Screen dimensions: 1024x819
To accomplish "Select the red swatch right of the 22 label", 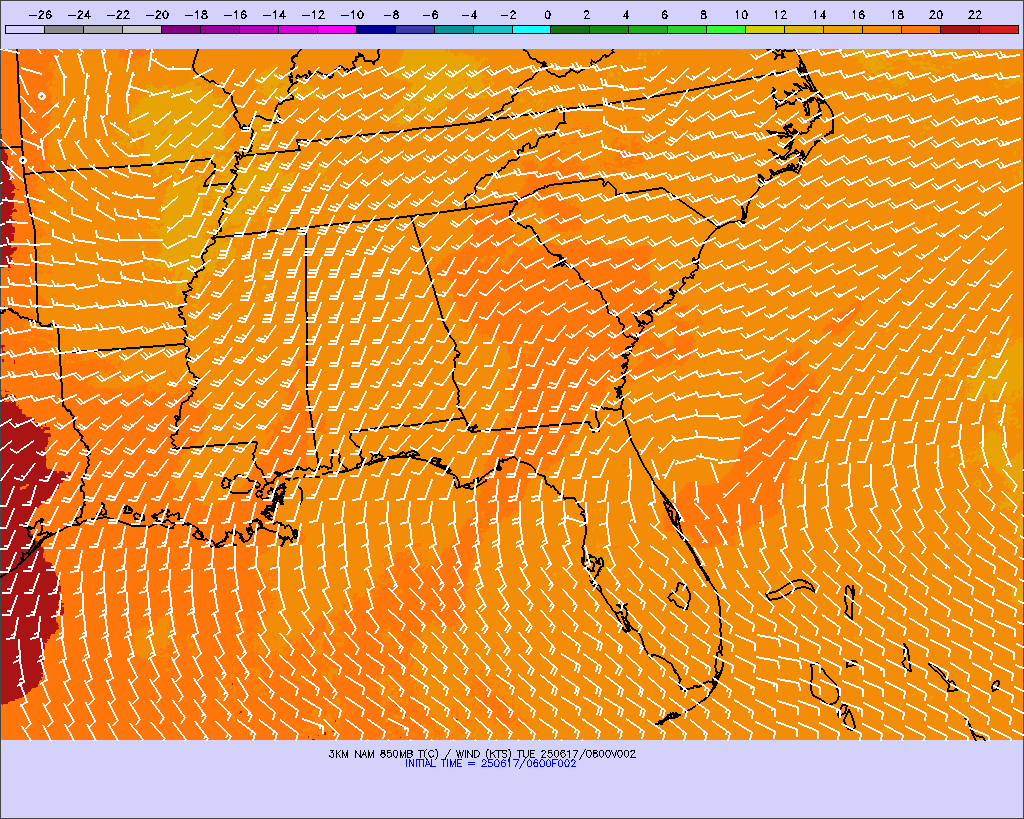I will (x=999, y=29).
